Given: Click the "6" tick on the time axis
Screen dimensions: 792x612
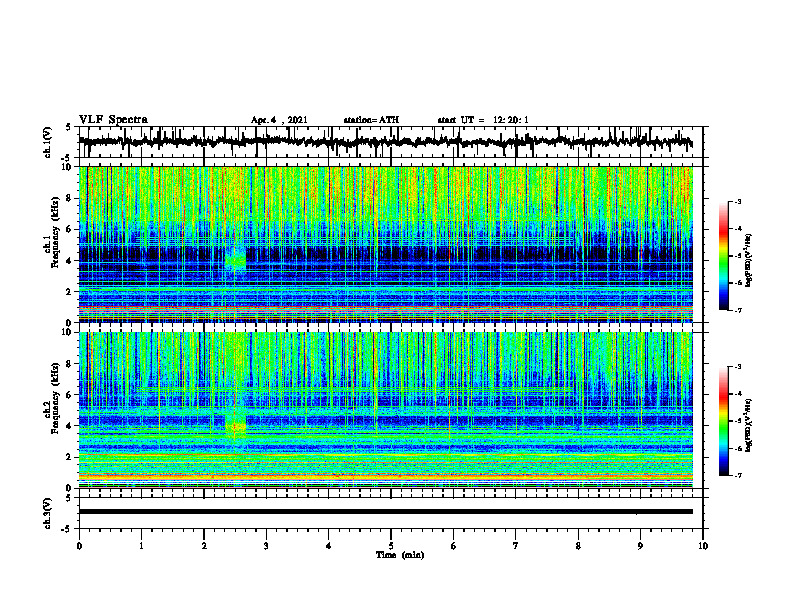Looking at the screenshot, I should point(454,546).
